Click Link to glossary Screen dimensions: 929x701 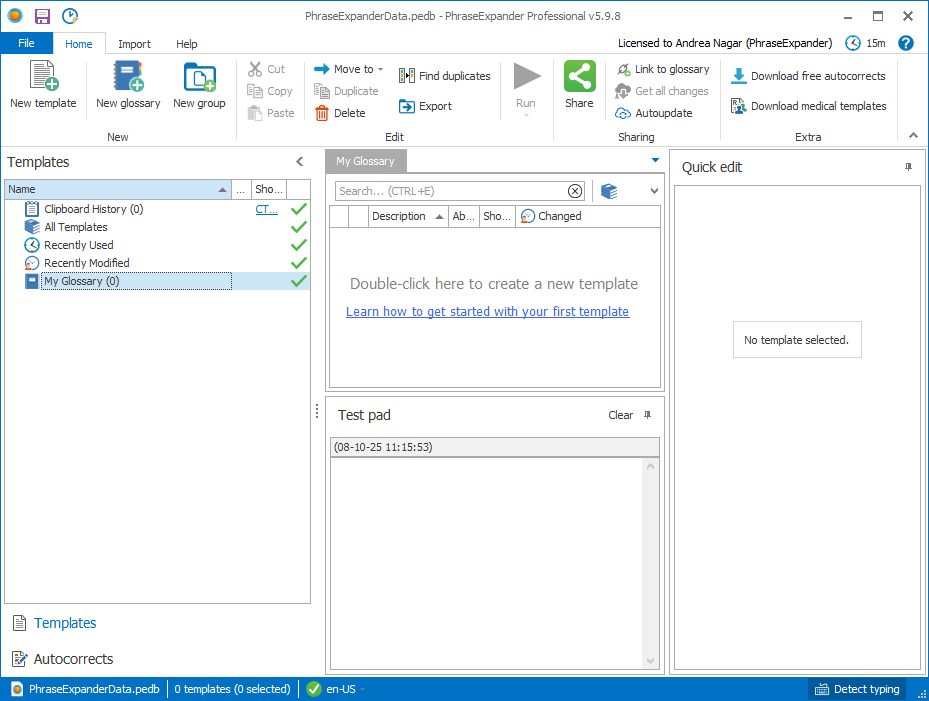point(663,69)
